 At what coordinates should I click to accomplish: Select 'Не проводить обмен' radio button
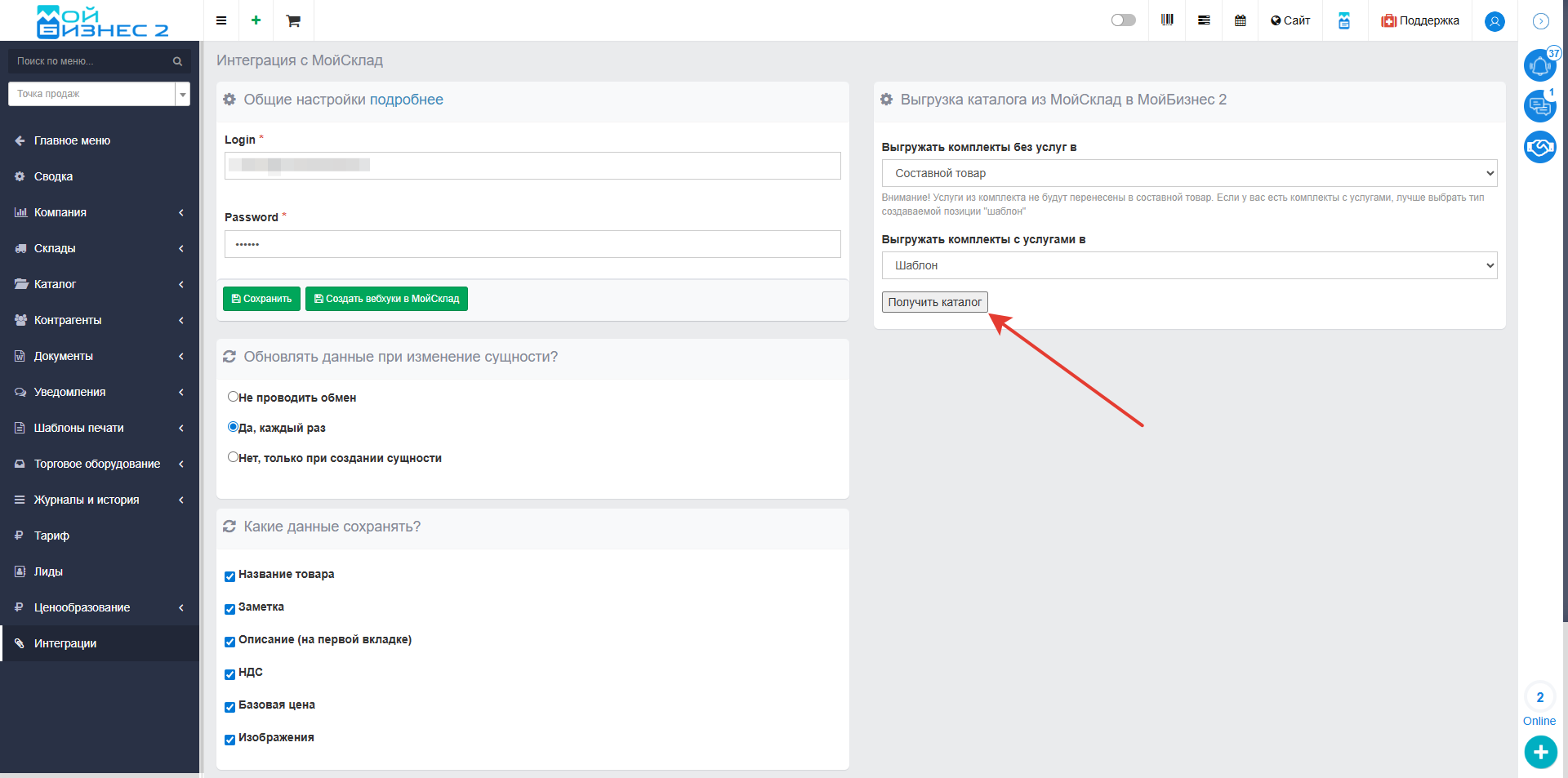click(233, 397)
